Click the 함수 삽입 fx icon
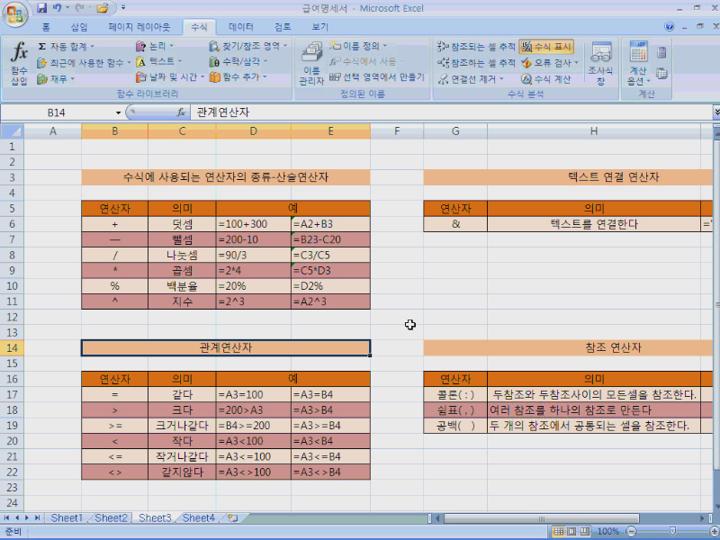720x540 pixels. click(19, 62)
